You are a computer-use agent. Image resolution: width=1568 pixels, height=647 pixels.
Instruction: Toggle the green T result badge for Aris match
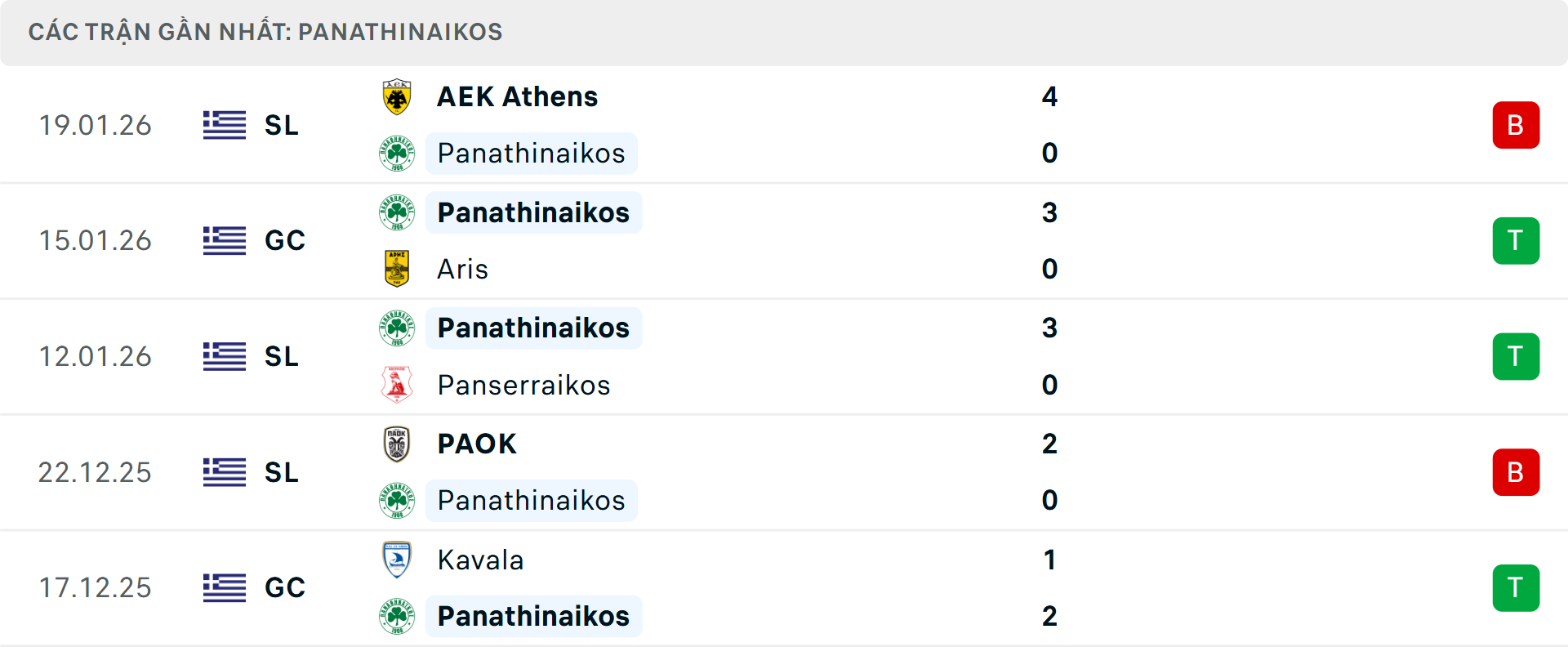(x=1517, y=241)
